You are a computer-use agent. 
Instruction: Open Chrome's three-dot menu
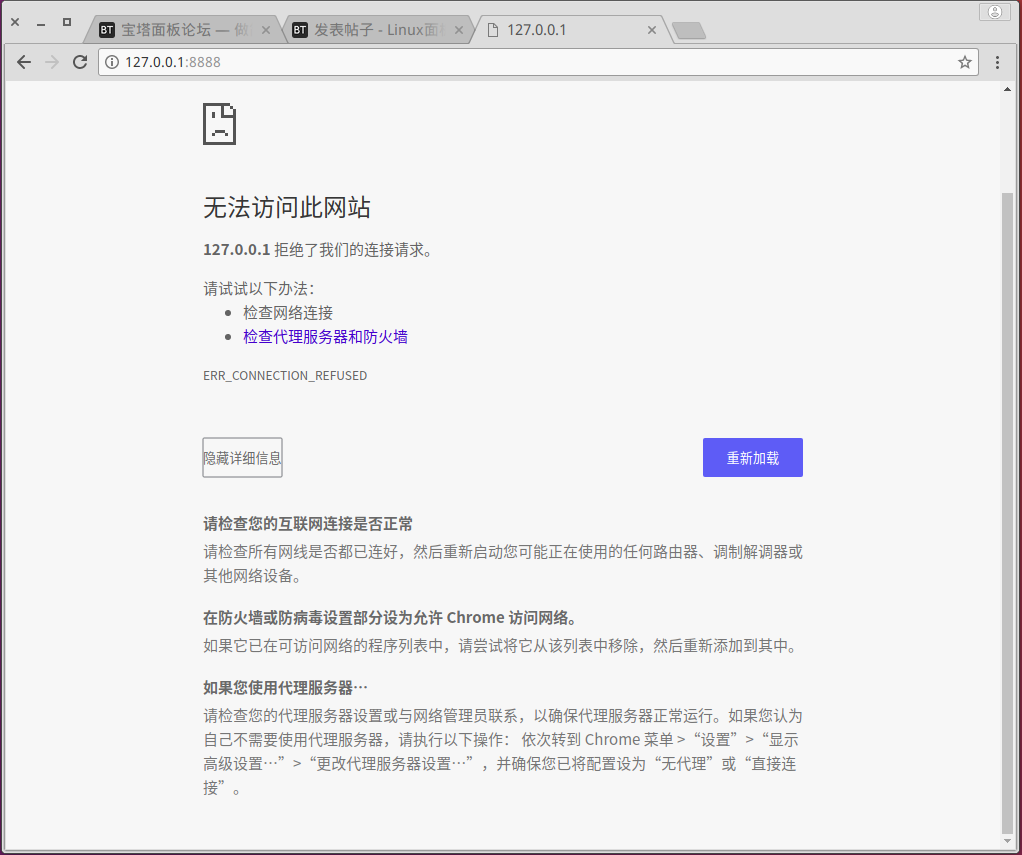click(x=997, y=62)
